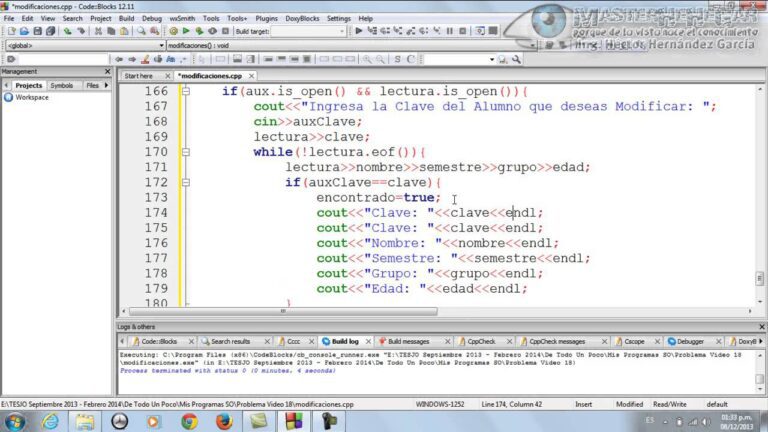This screenshot has width=768, height=432.
Task: Click the Save all files icon
Action: coord(50,31)
